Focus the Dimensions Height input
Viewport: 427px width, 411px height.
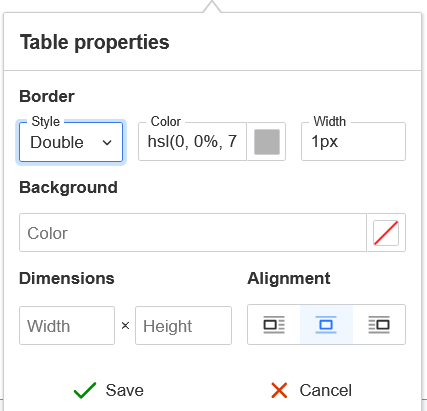pos(183,326)
